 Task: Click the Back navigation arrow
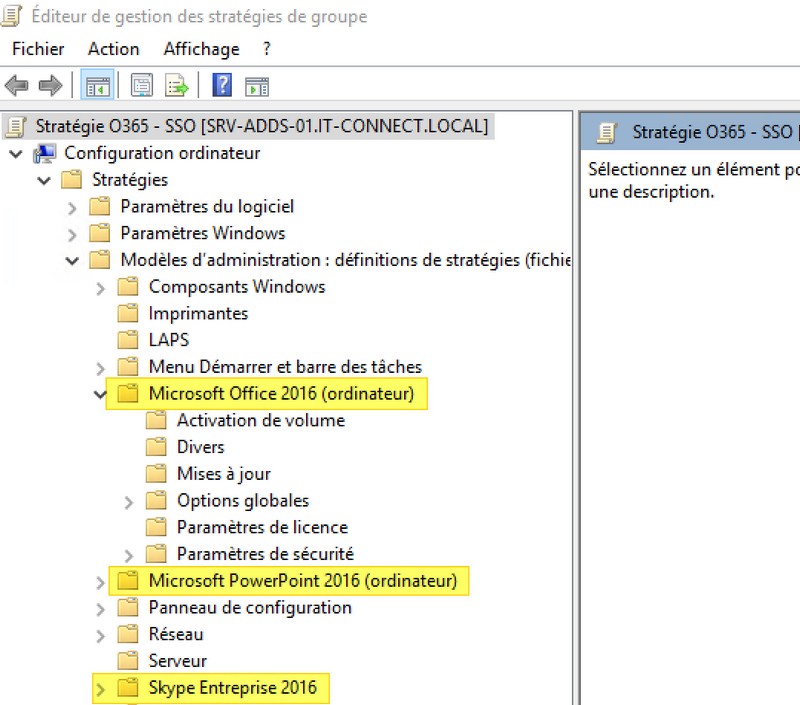16,85
